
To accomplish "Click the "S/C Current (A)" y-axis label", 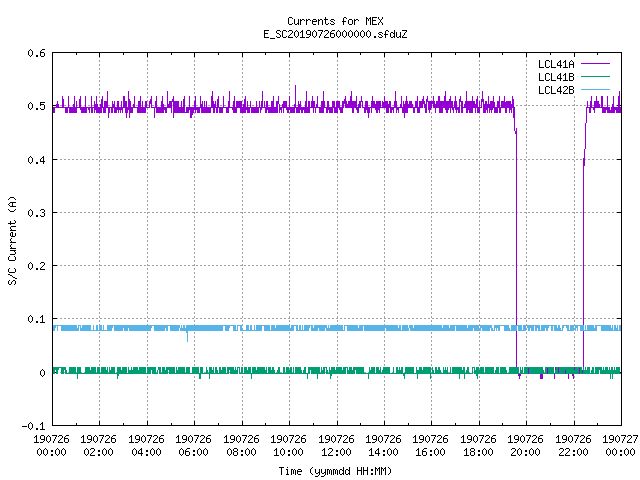I will pyautogui.click(x=13, y=240).
